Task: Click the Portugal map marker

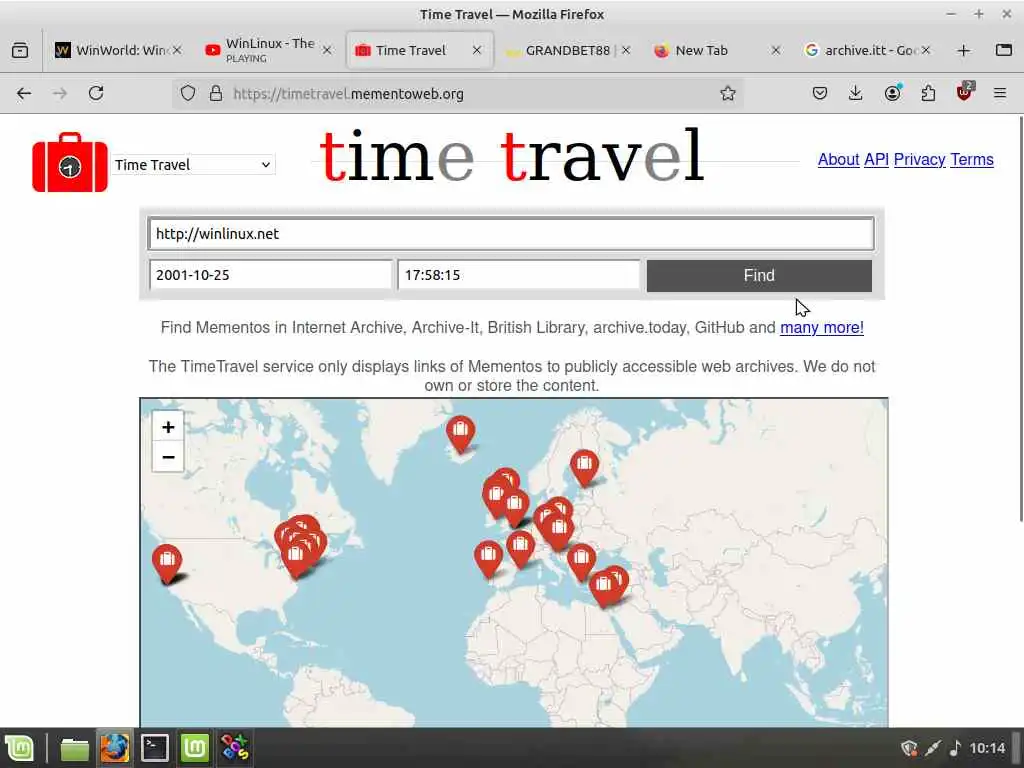Action: 488,559
